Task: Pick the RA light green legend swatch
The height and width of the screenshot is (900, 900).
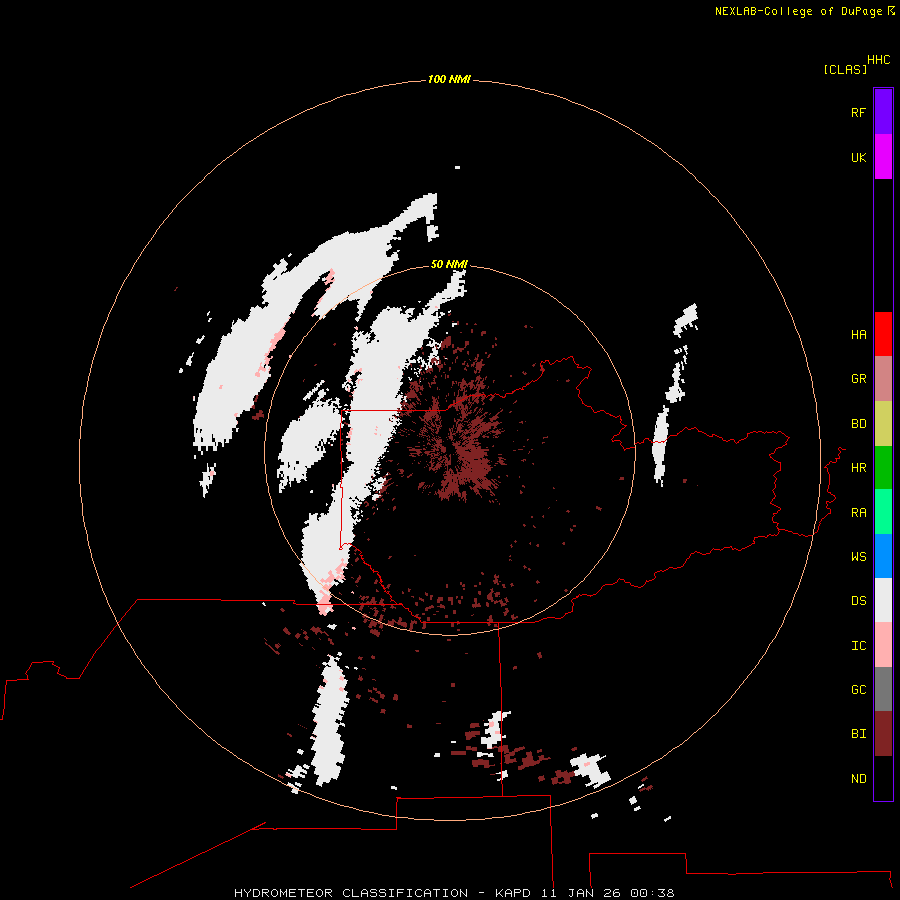Action: (883, 512)
